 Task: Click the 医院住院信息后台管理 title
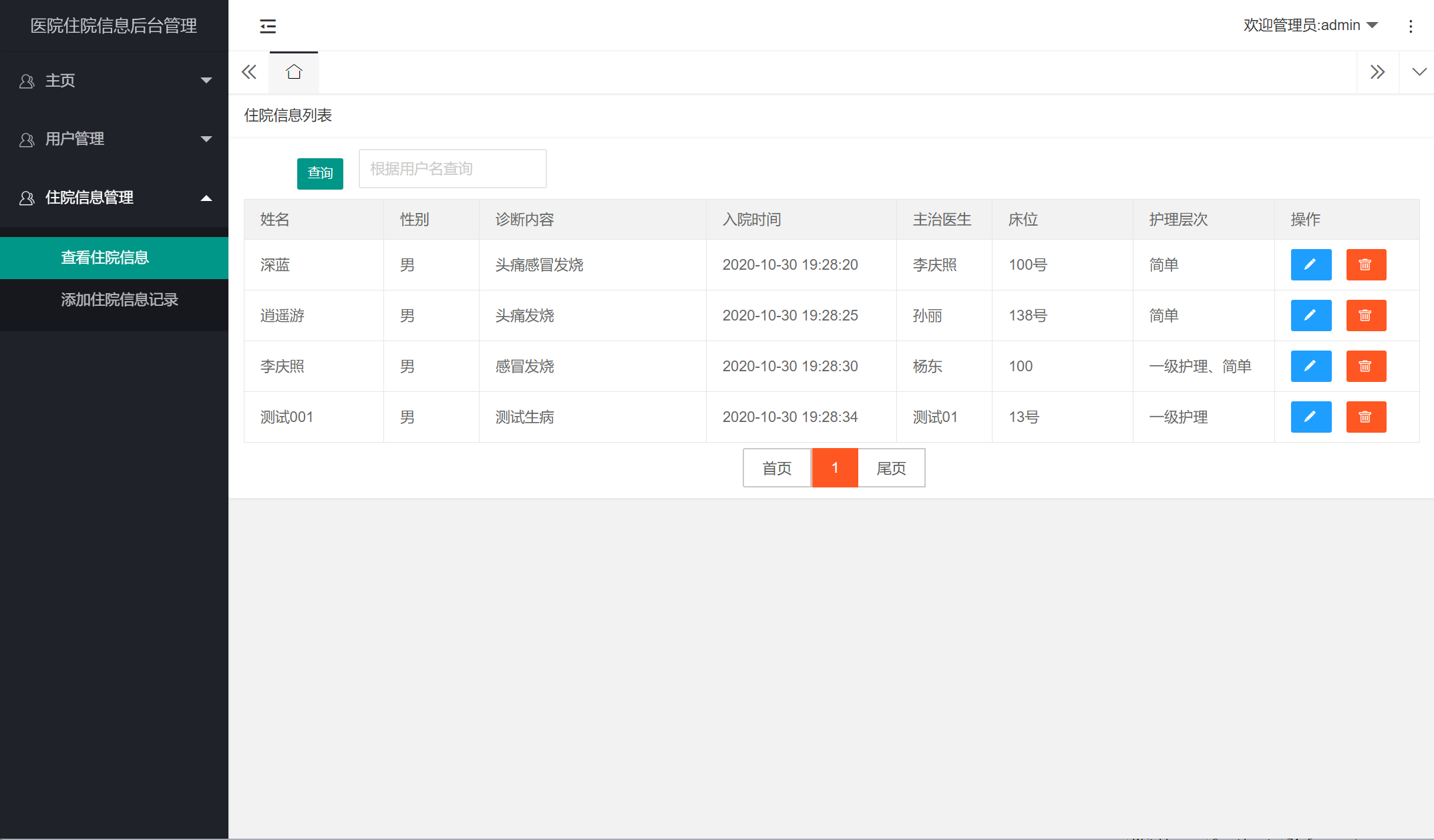click(114, 26)
